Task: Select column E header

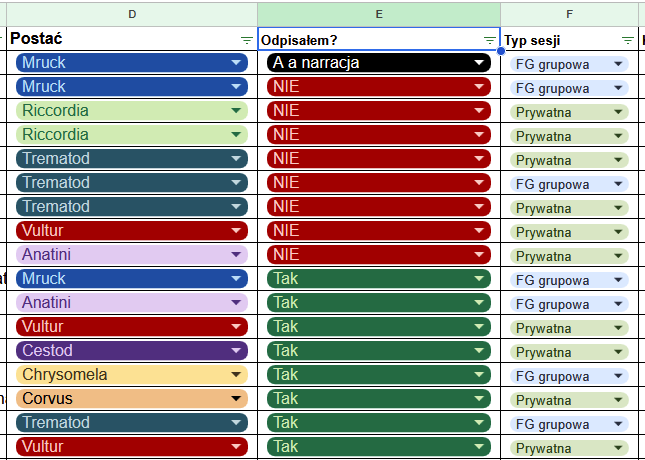Action: (379, 13)
